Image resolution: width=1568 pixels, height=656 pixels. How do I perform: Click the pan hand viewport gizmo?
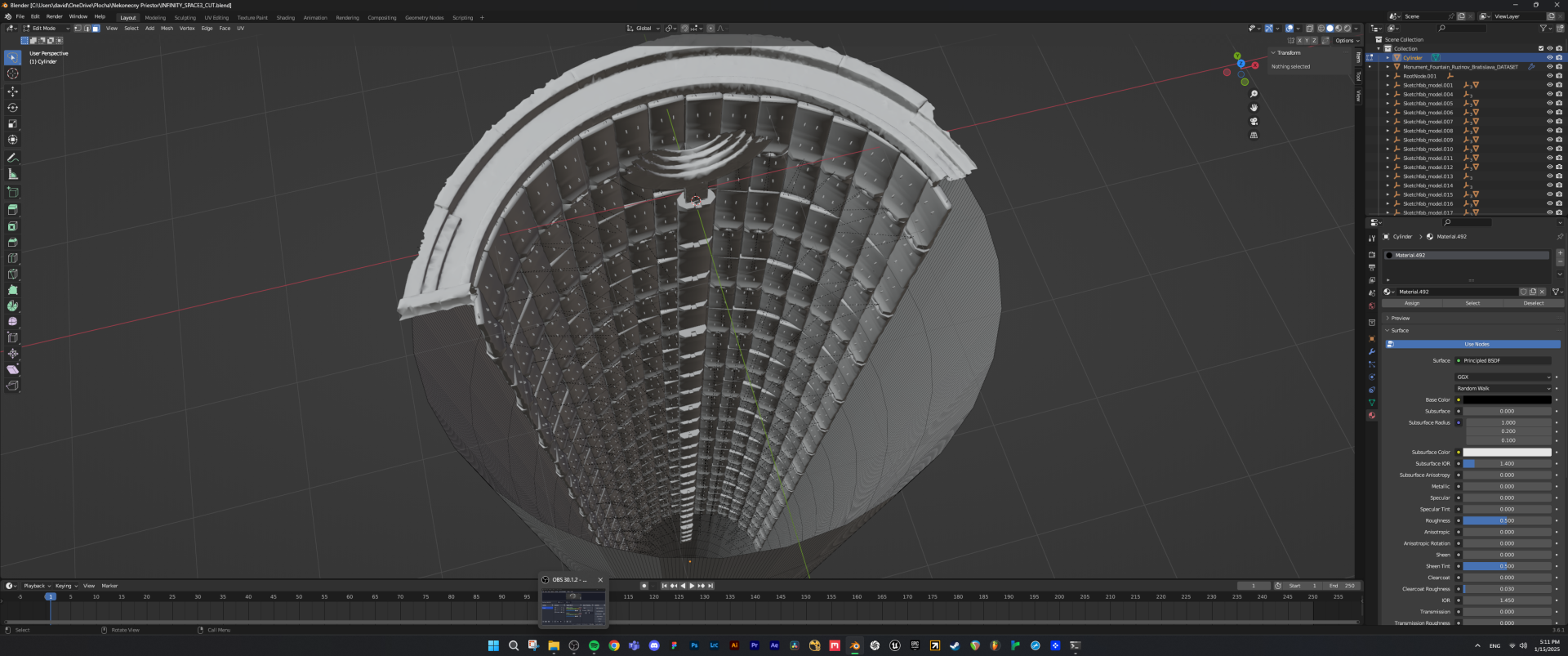coord(1254,108)
